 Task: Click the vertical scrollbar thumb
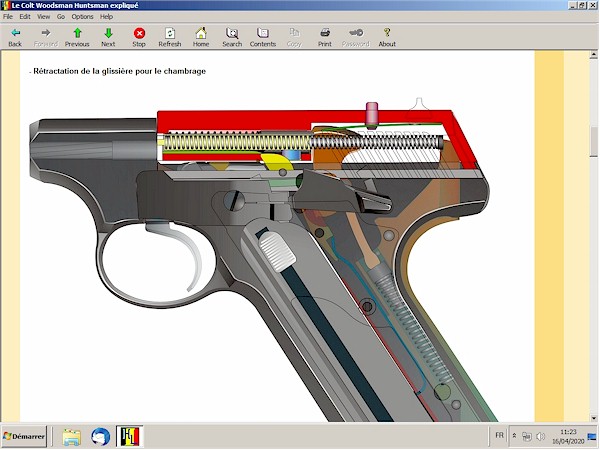(x=593, y=142)
